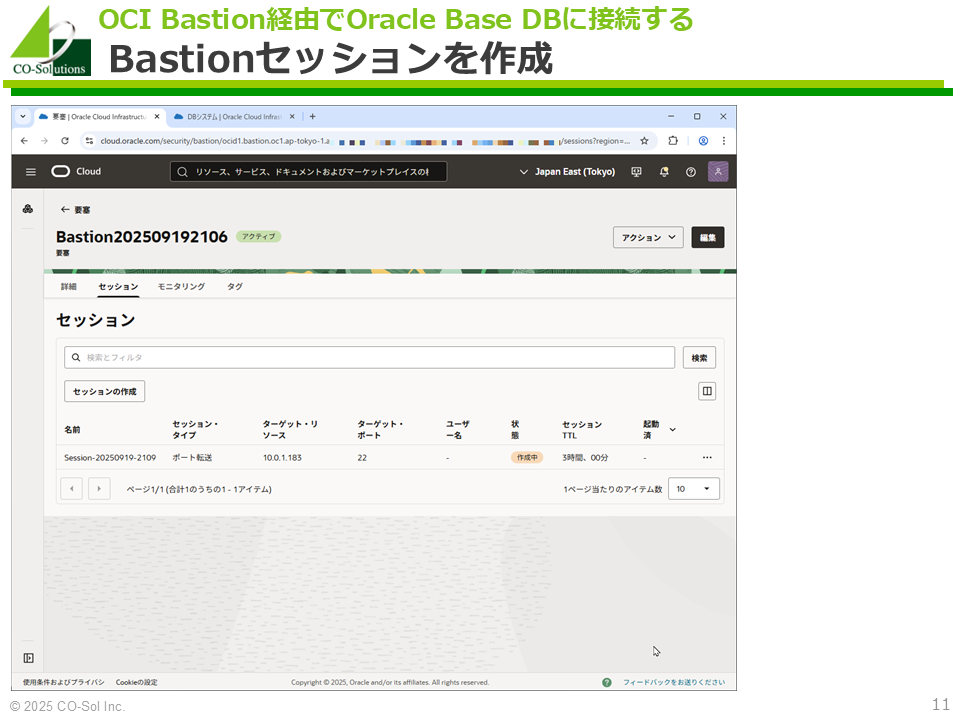
Task: Open the Cookieの設定 link
Action: (137, 683)
